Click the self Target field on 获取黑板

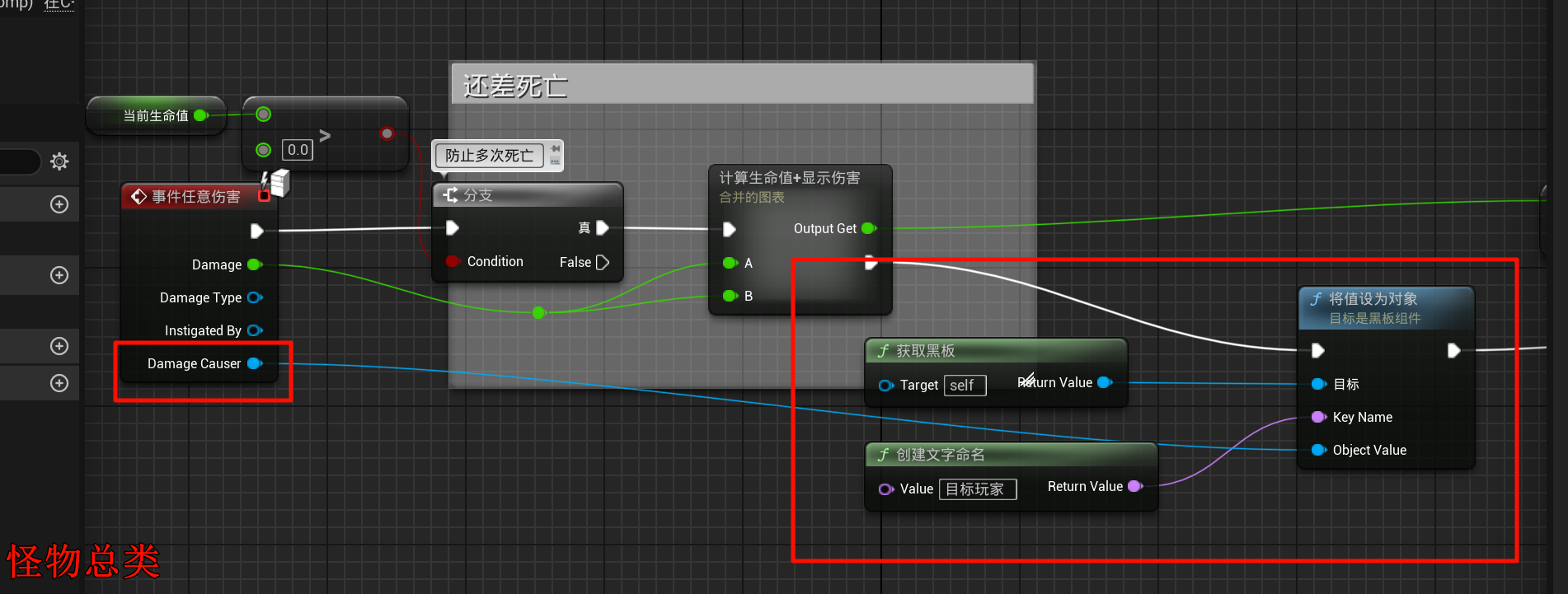[x=965, y=386]
